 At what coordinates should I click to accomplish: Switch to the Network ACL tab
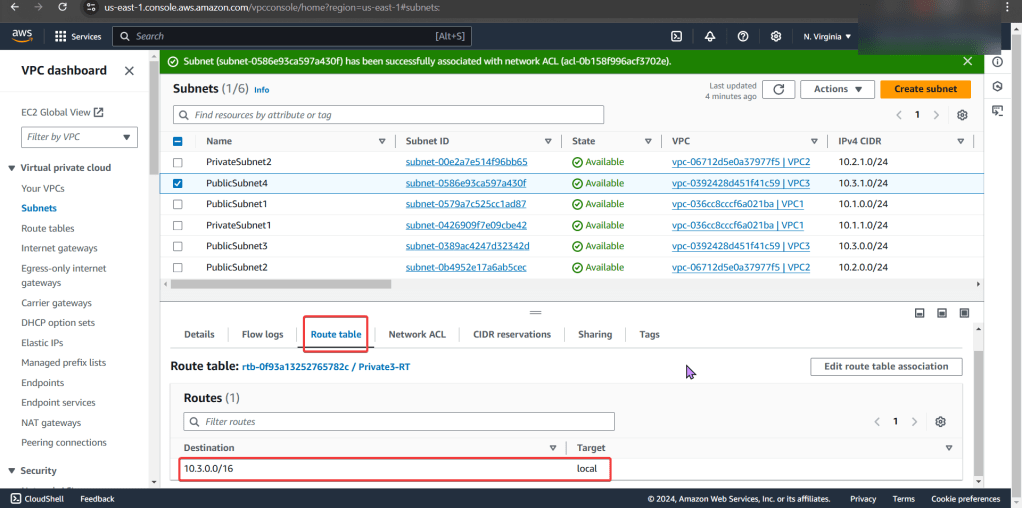(x=417, y=334)
